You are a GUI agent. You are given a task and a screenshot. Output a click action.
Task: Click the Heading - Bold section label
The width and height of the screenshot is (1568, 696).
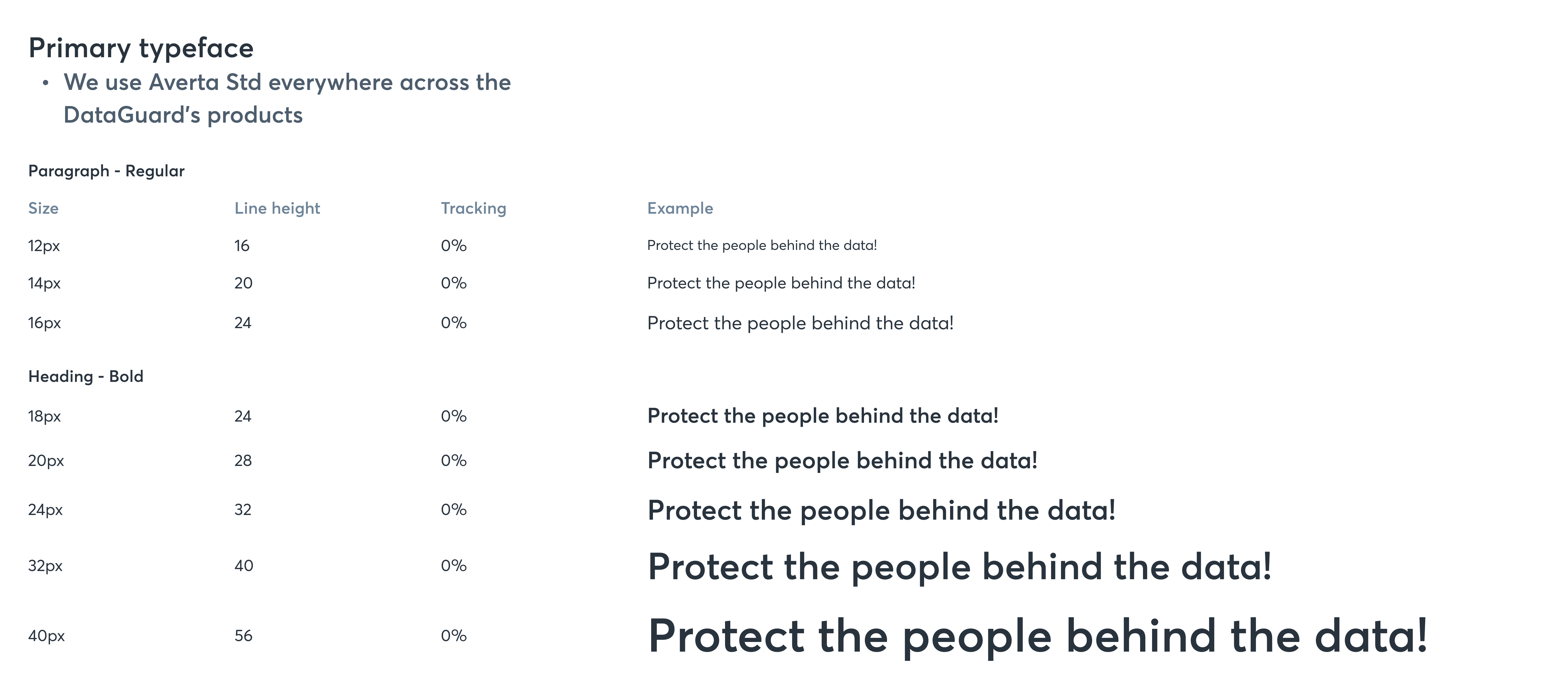pyautogui.click(x=86, y=376)
